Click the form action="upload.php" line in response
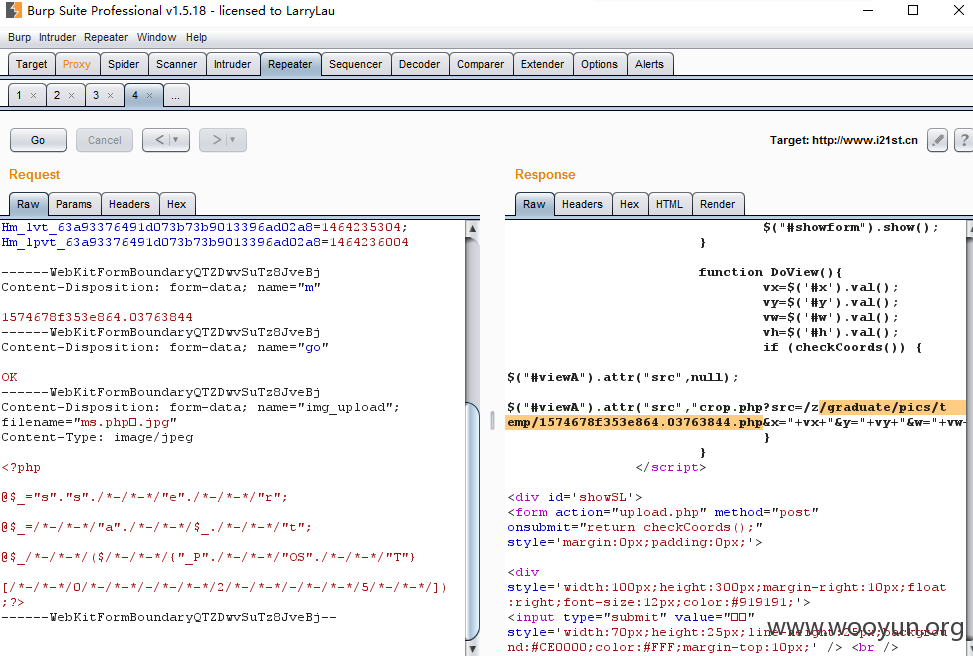 (x=663, y=512)
